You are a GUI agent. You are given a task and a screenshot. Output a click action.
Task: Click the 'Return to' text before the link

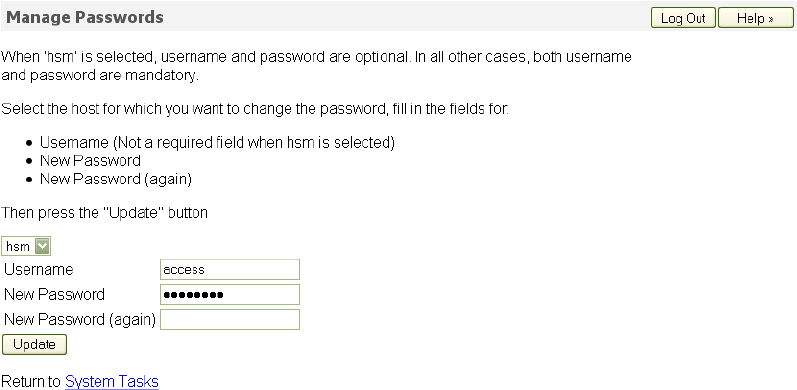32,381
